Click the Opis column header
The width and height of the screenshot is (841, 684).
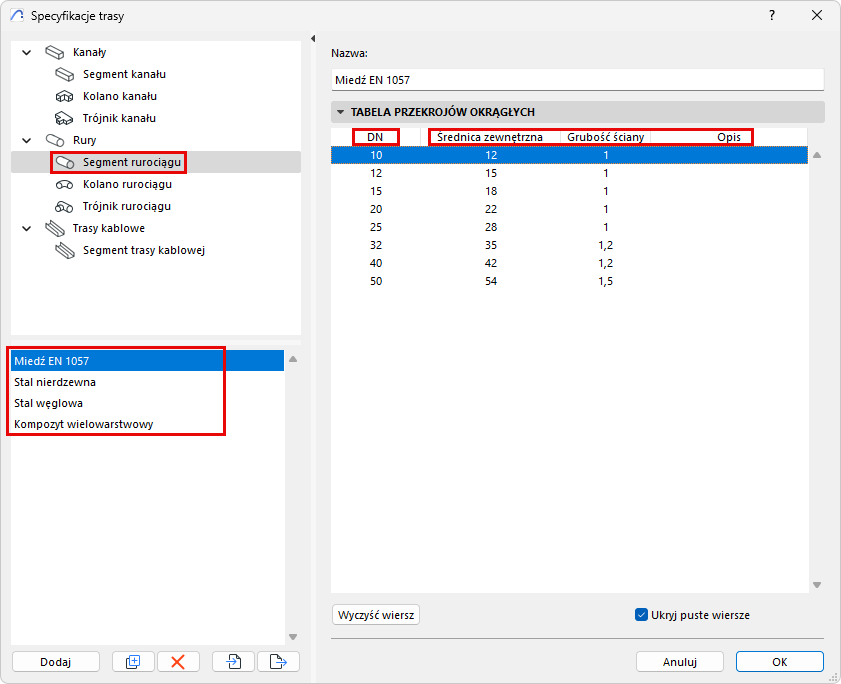coord(729,137)
